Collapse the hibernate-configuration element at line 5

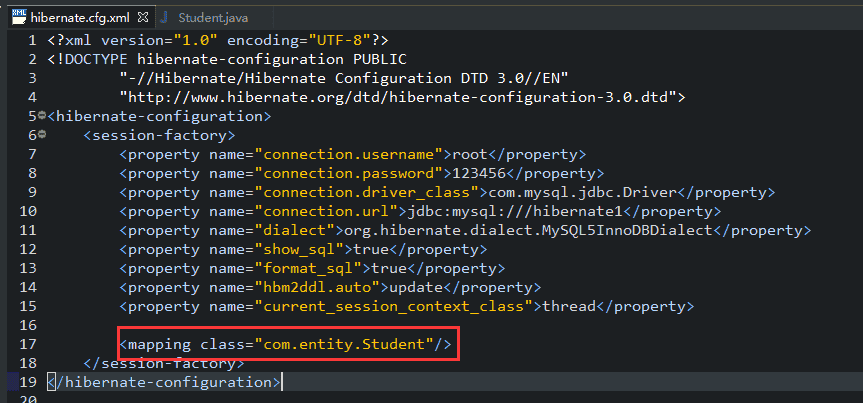pyautogui.click(x=41, y=114)
